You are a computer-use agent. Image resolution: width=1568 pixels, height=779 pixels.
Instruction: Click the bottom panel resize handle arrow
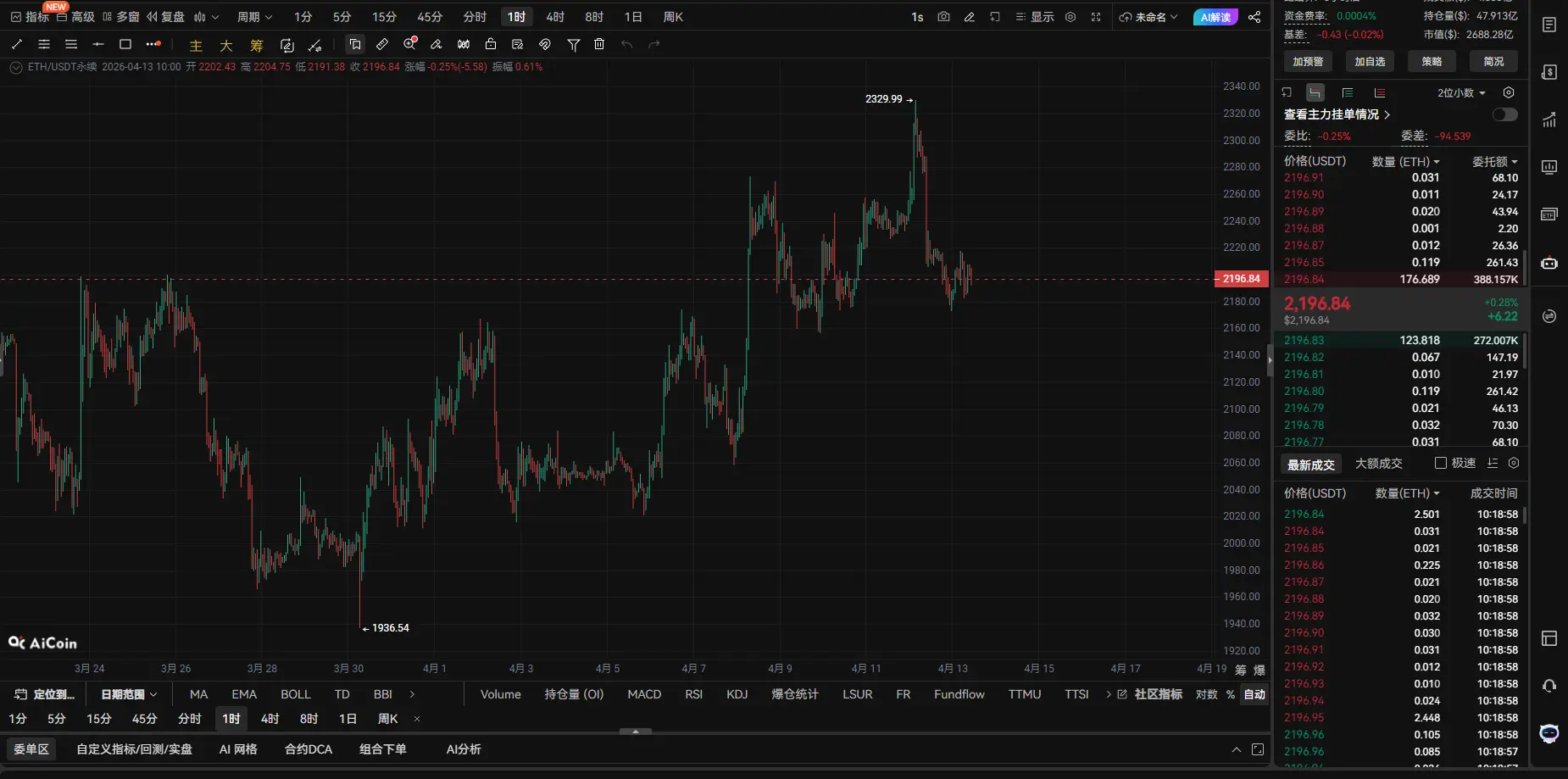(636, 731)
